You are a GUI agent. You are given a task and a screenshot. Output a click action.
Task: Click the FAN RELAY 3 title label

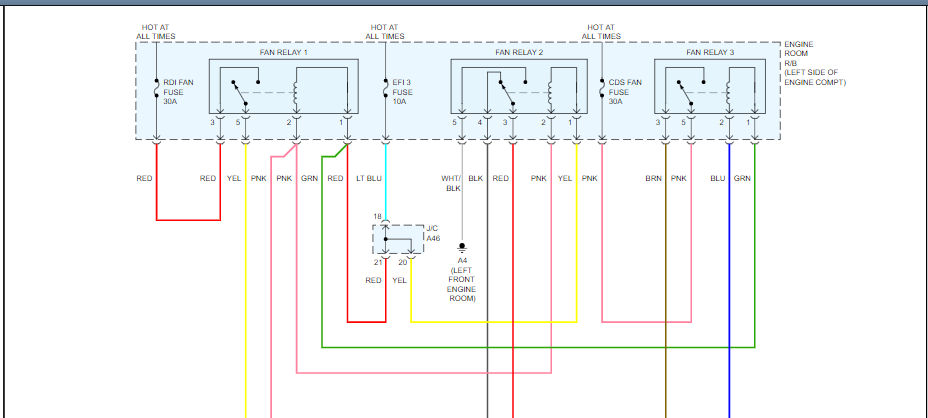coord(710,53)
